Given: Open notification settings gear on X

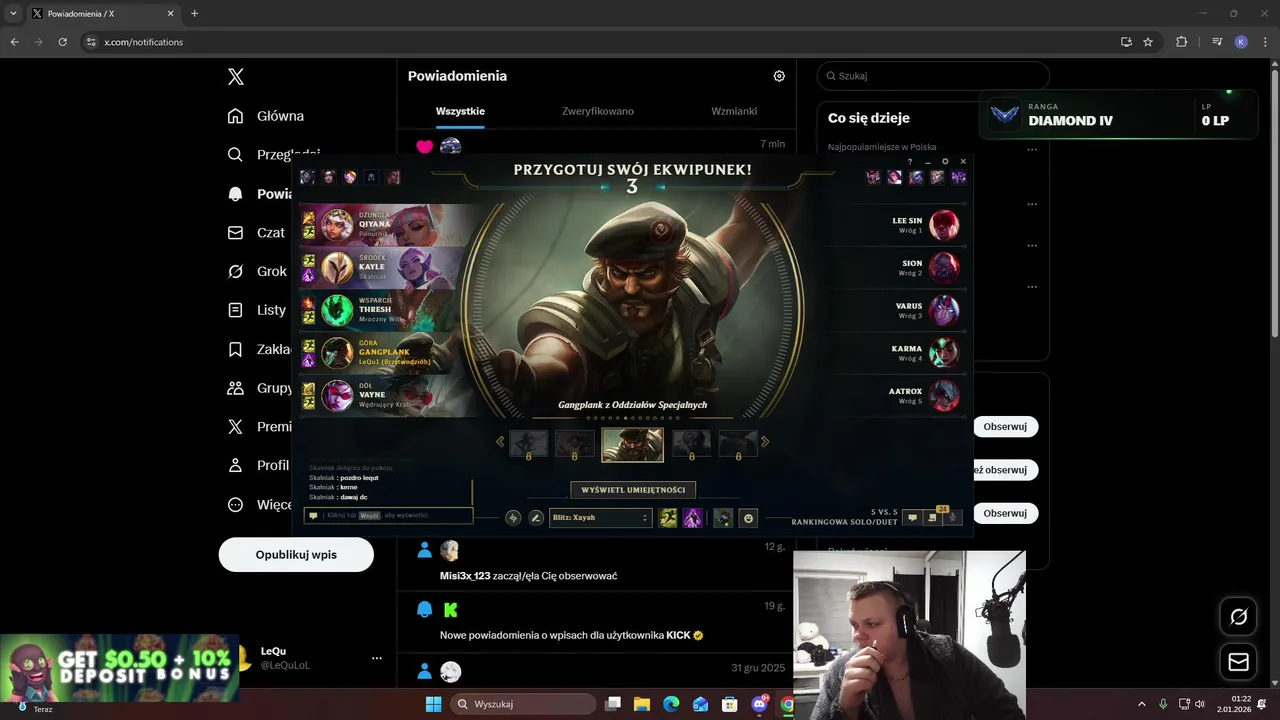Looking at the screenshot, I should pos(779,76).
